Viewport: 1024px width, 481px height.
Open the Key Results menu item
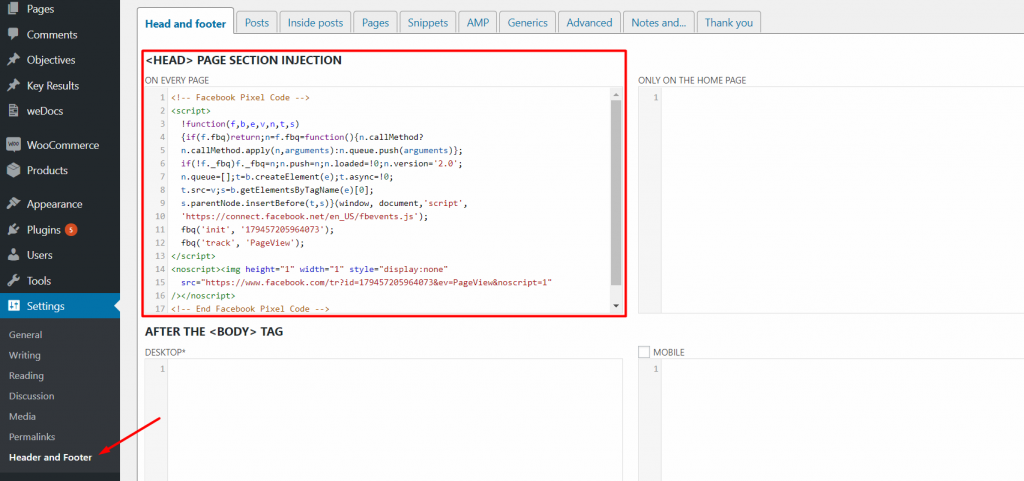[x=53, y=85]
